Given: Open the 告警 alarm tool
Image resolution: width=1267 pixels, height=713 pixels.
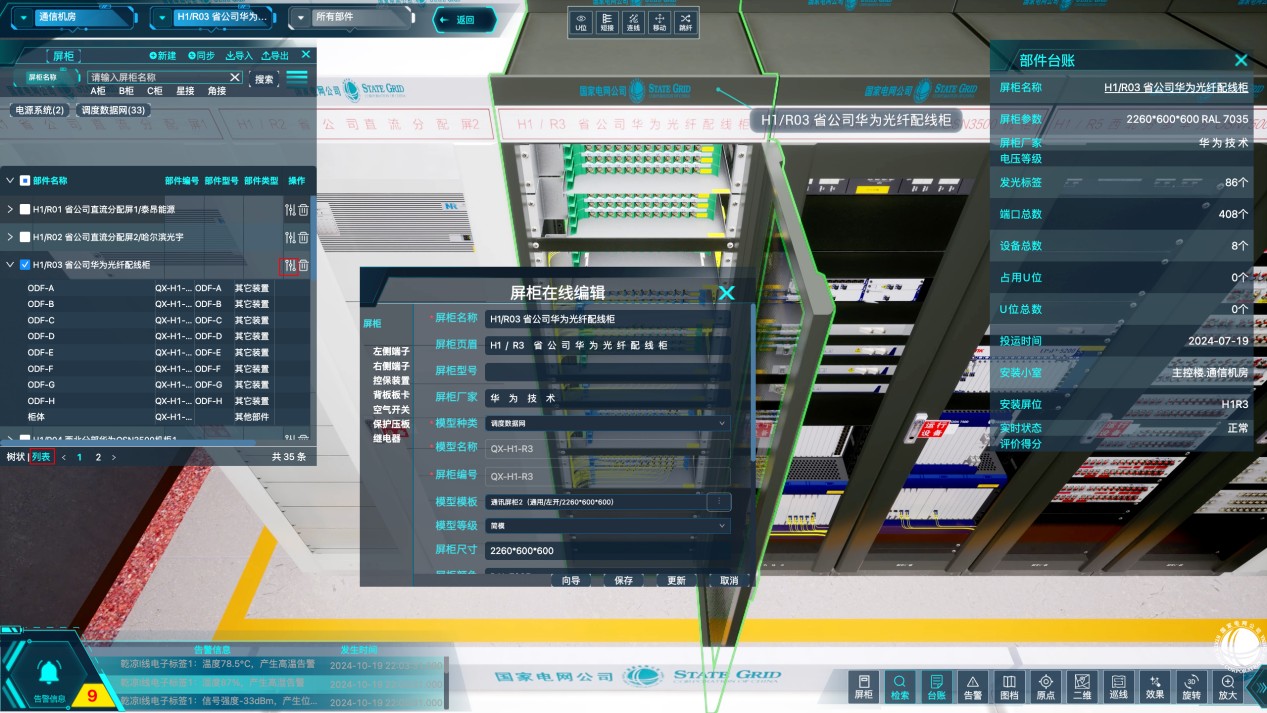Looking at the screenshot, I should [972, 686].
